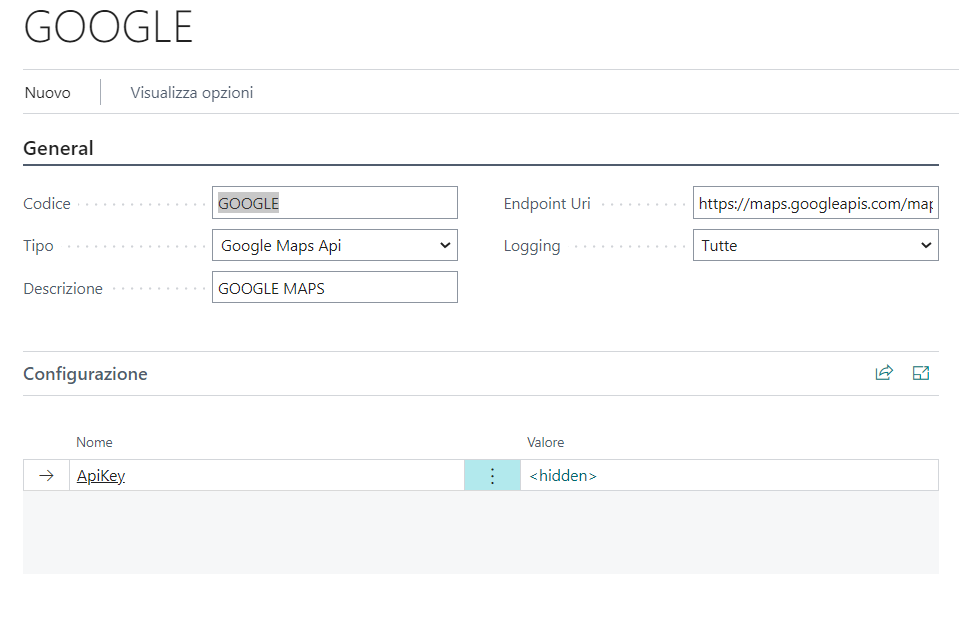The width and height of the screenshot is (960, 623).
Task: Click the Nome column header
Action: coord(94,442)
